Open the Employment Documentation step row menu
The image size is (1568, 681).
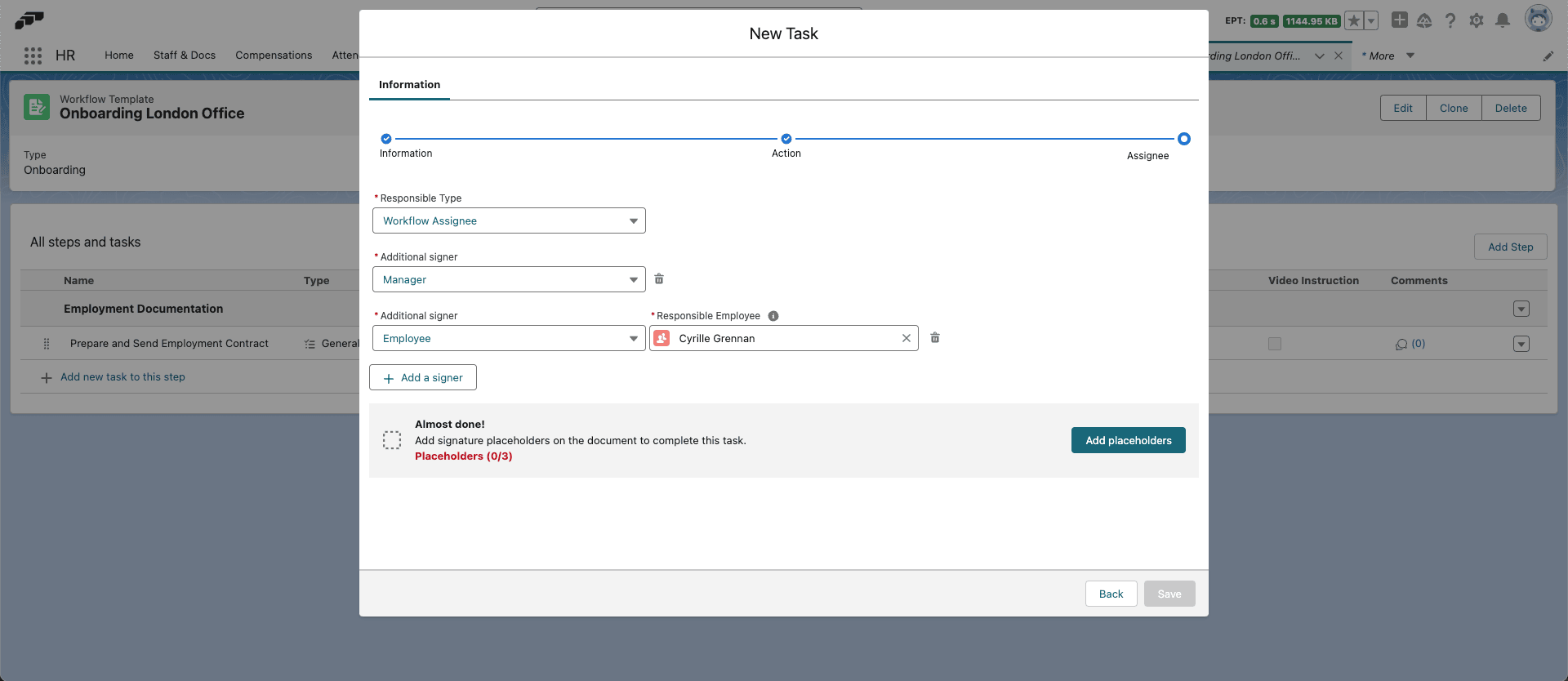[1521, 309]
